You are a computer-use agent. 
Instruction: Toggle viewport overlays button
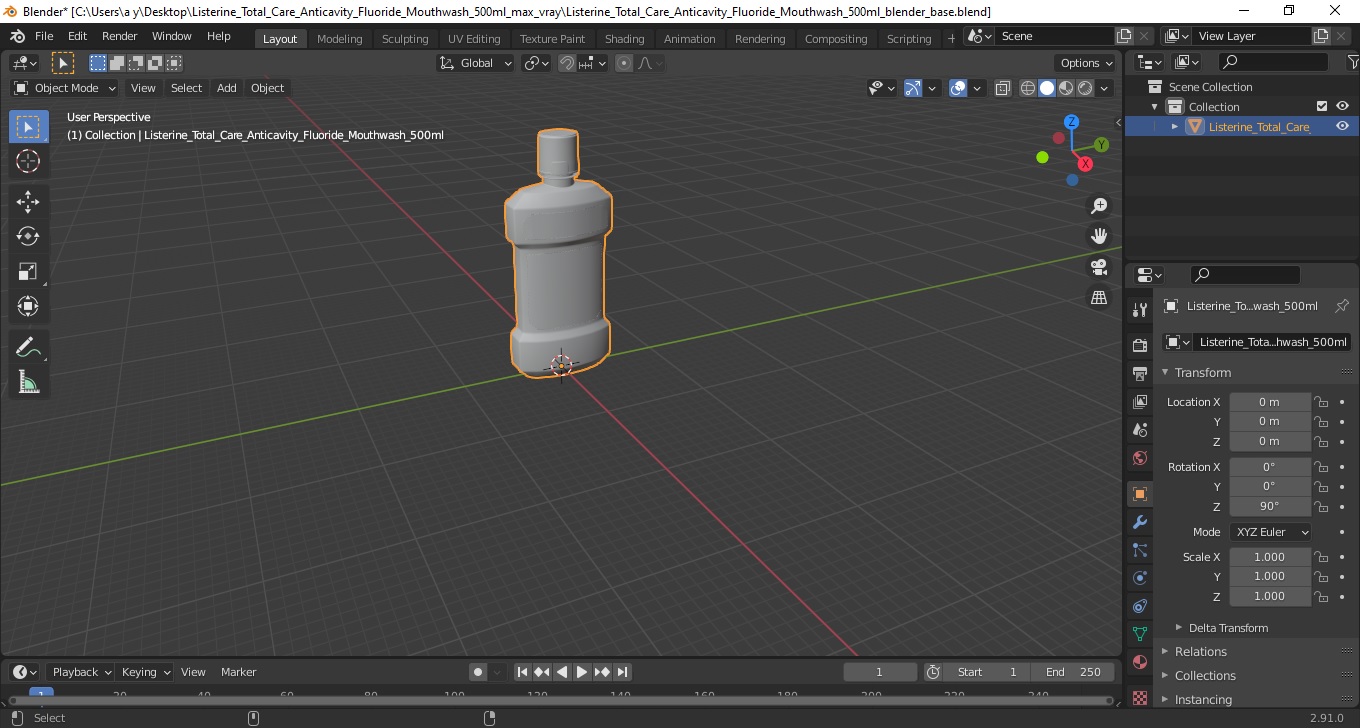[x=958, y=88]
